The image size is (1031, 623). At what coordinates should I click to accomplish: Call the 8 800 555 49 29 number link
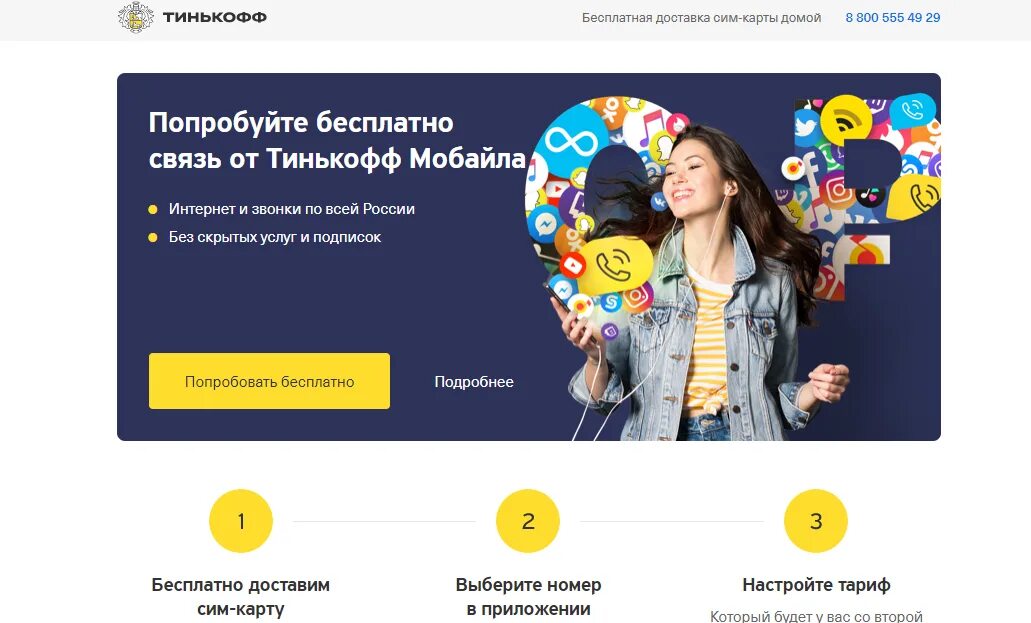point(892,18)
